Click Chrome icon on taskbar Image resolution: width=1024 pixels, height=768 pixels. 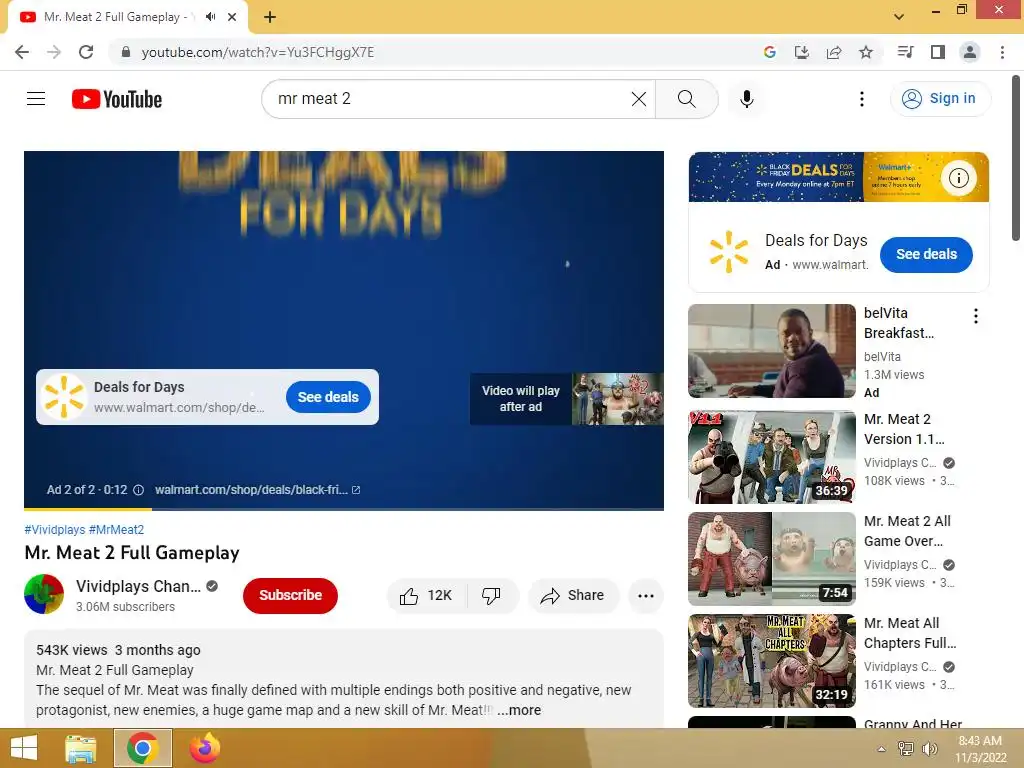(143, 748)
